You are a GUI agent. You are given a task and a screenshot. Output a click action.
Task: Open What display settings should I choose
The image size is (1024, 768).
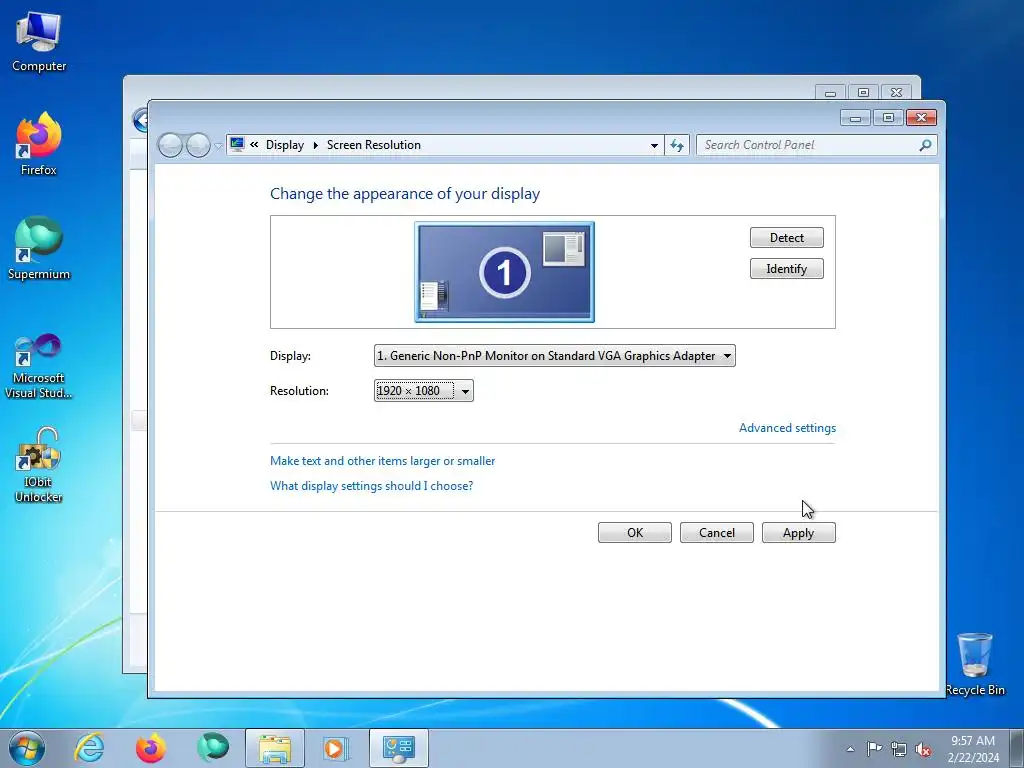point(371,486)
